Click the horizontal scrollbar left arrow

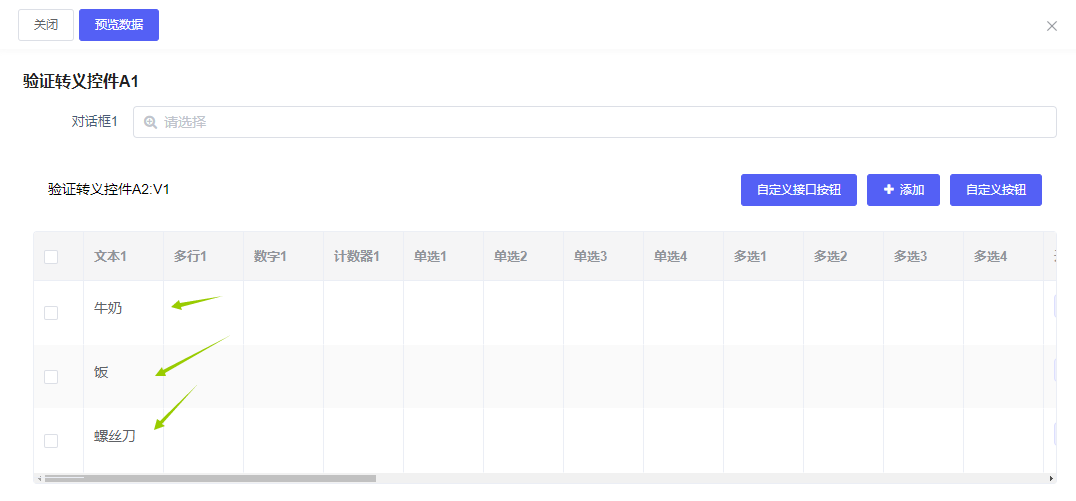coord(39,479)
